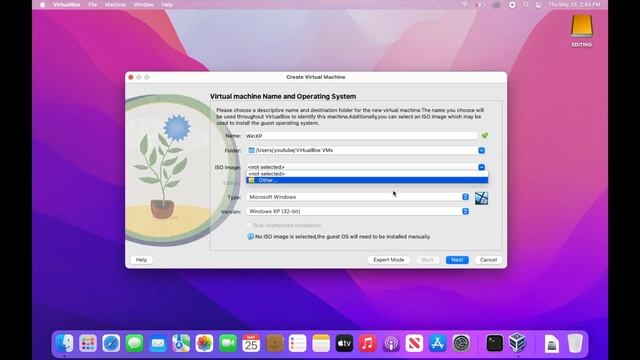The height and width of the screenshot is (360, 640).
Task: Open Apple TV app in dock
Action: point(344,343)
